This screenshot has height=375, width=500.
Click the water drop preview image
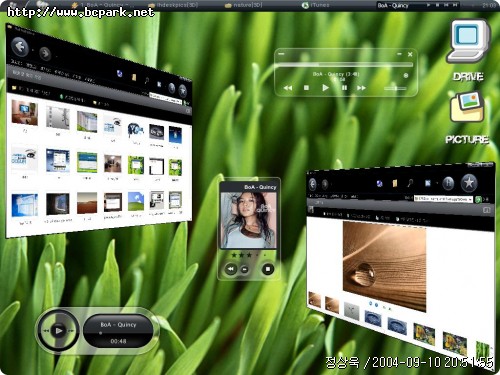point(384,266)
